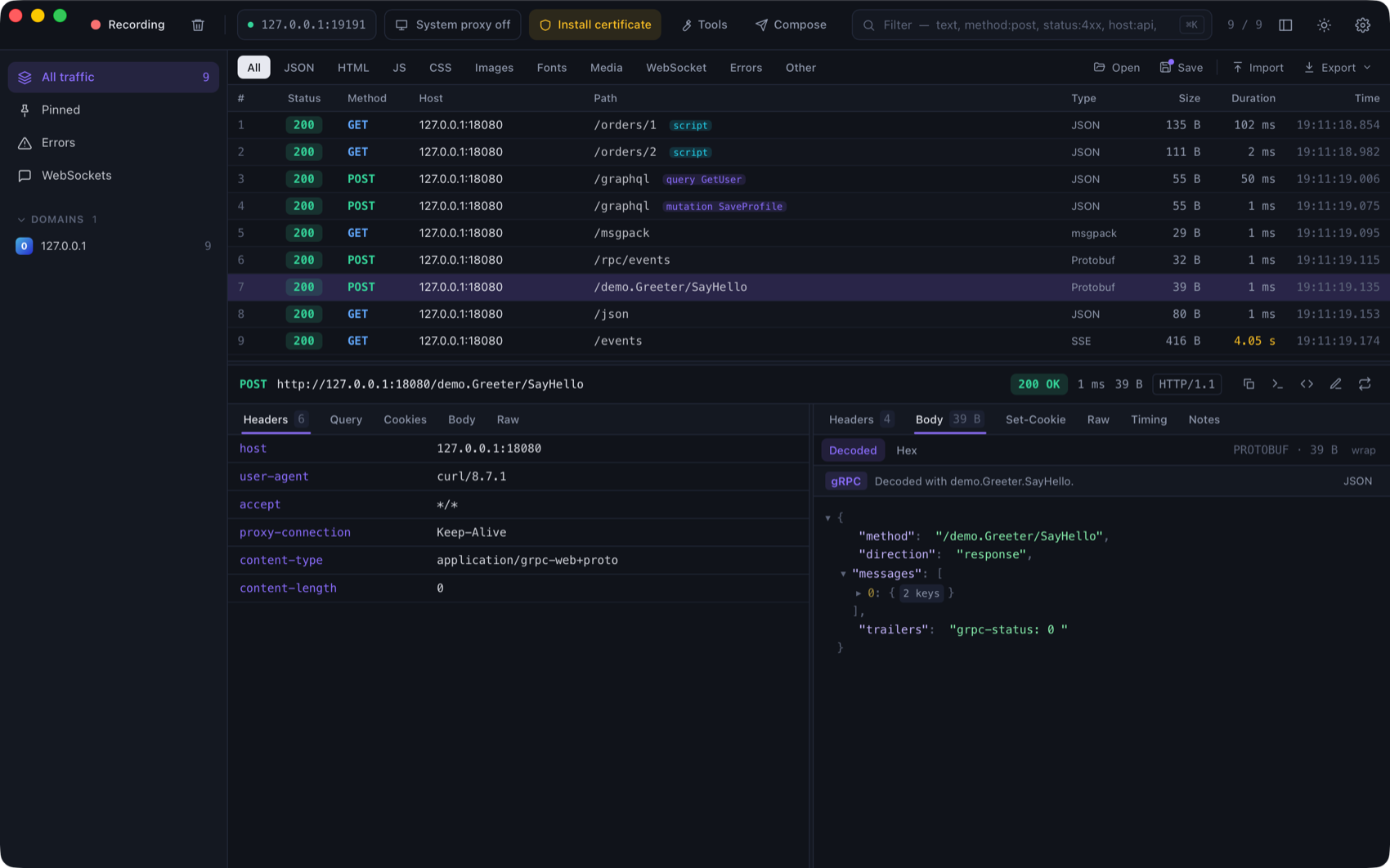1390x868 pixels.
Task: Toggle wrap in body viewer
Action: pos(1363,450)
